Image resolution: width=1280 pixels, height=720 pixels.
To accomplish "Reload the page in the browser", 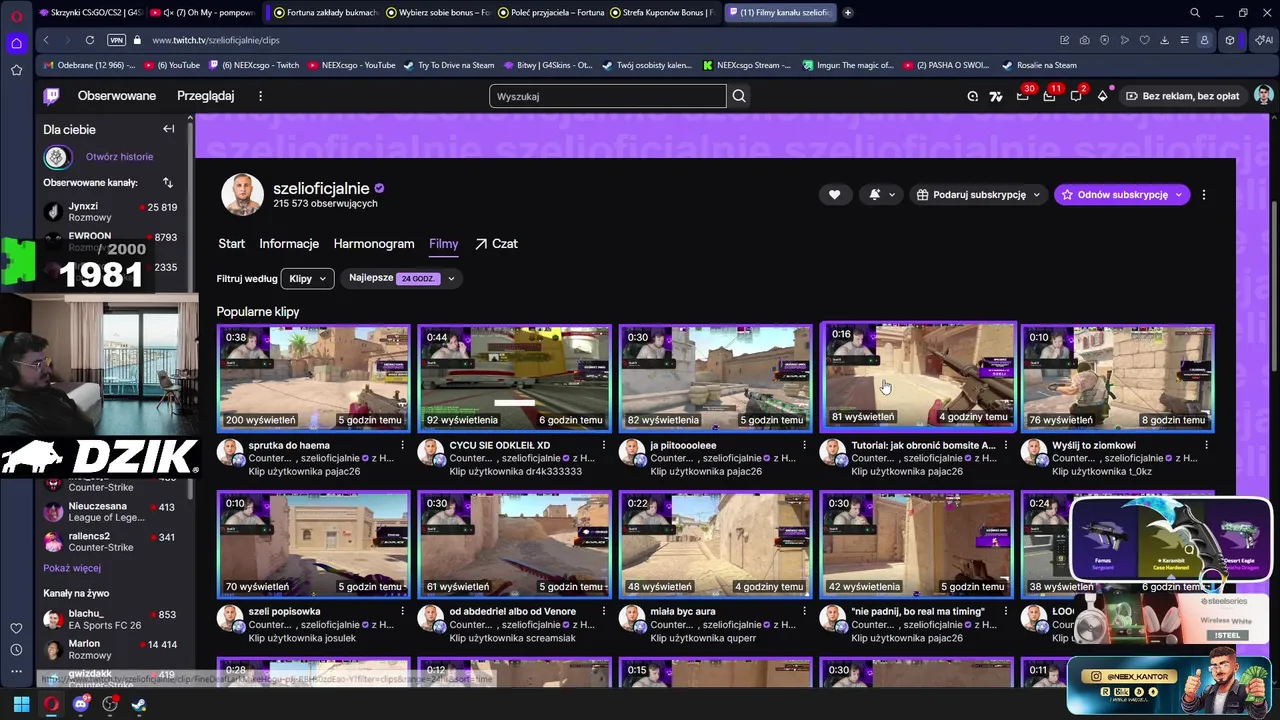I will (90, 40).
